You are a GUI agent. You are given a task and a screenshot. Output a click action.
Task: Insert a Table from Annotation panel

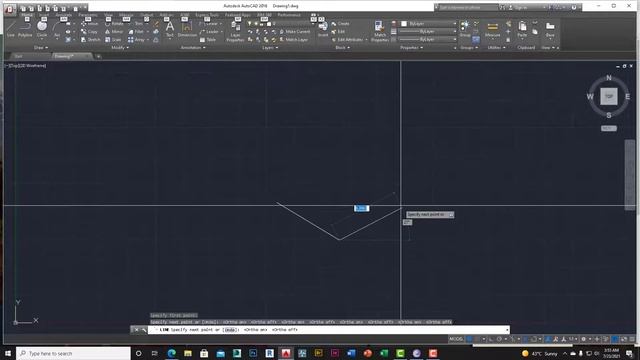point(208,40)
